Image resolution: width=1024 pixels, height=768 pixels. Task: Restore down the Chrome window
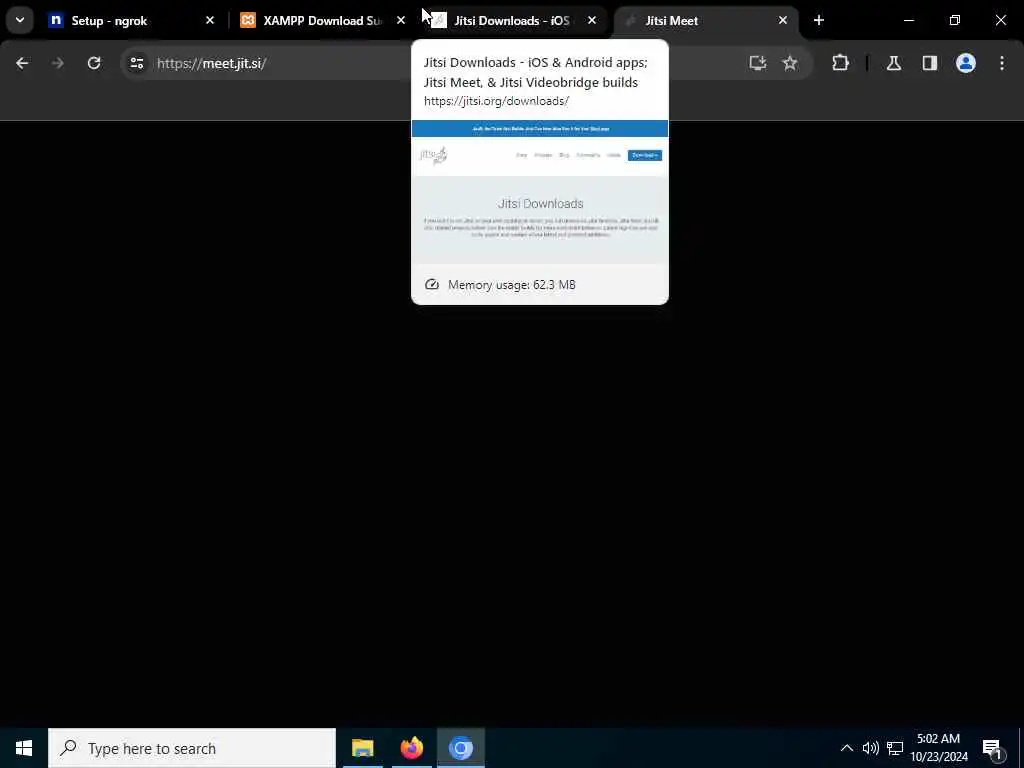pyautogui.click(x=955, y=20)
